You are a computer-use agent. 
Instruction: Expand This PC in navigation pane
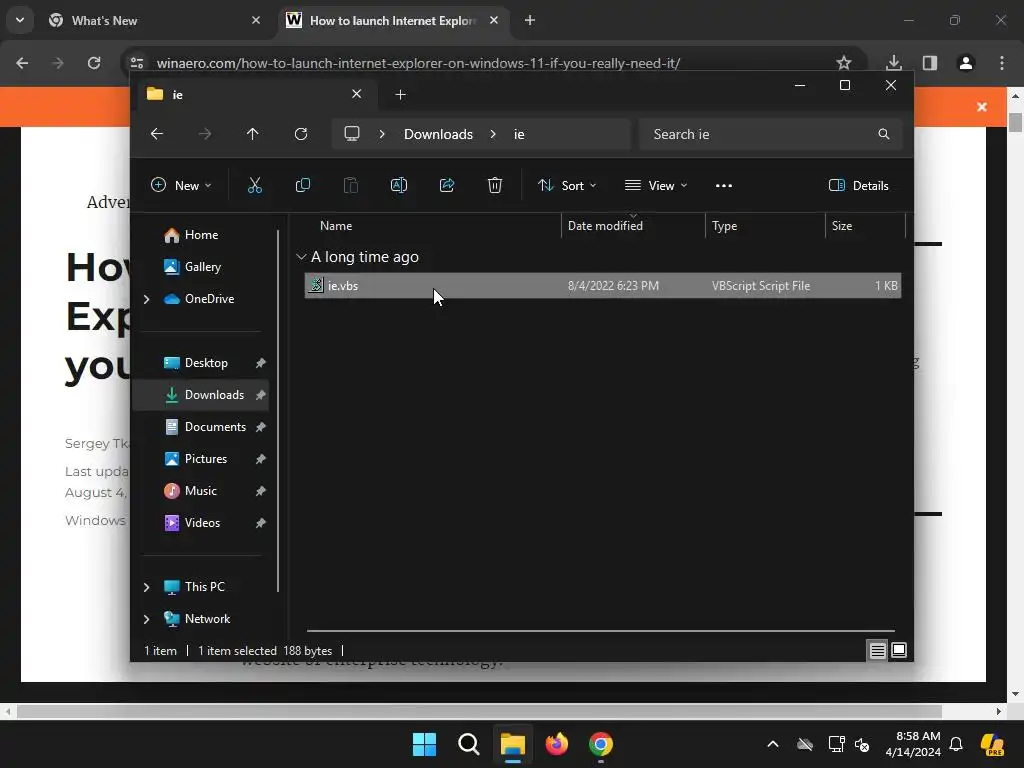coord(146,587)
